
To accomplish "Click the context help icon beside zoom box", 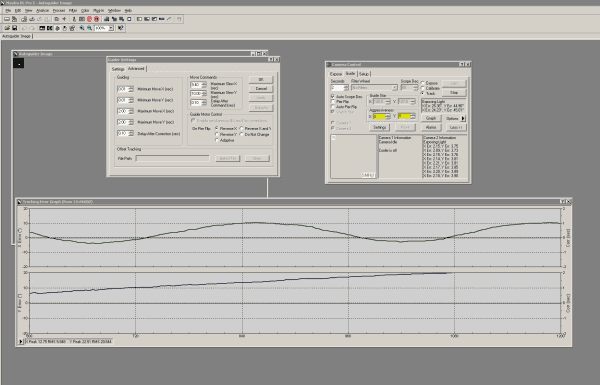I will [x=121, y=28].
